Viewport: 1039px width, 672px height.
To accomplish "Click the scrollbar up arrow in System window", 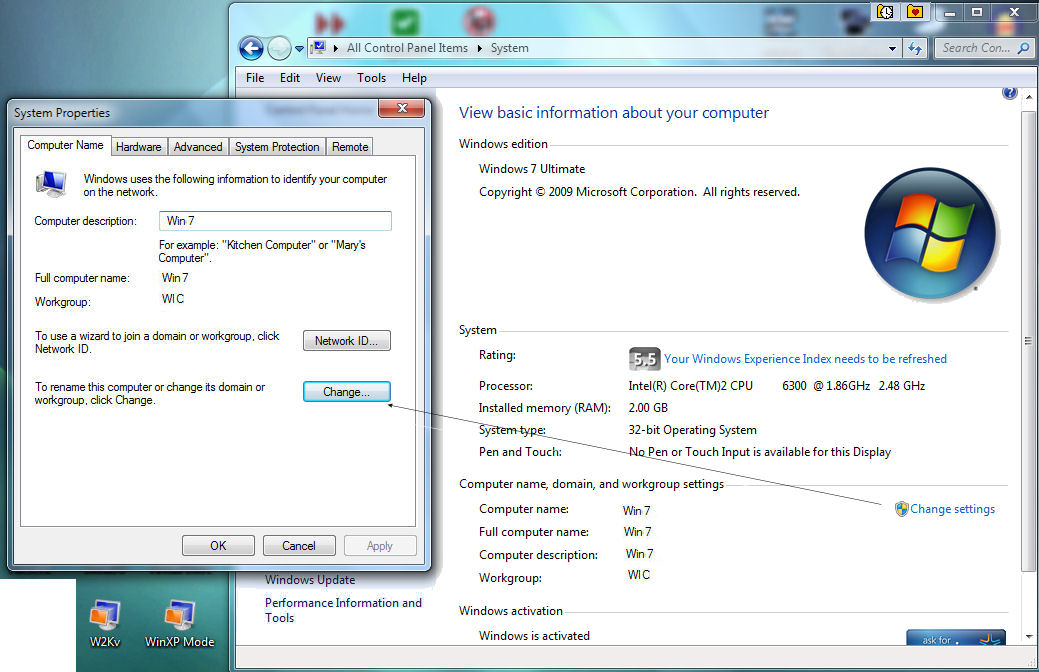I will click(x=1028, y=97).
